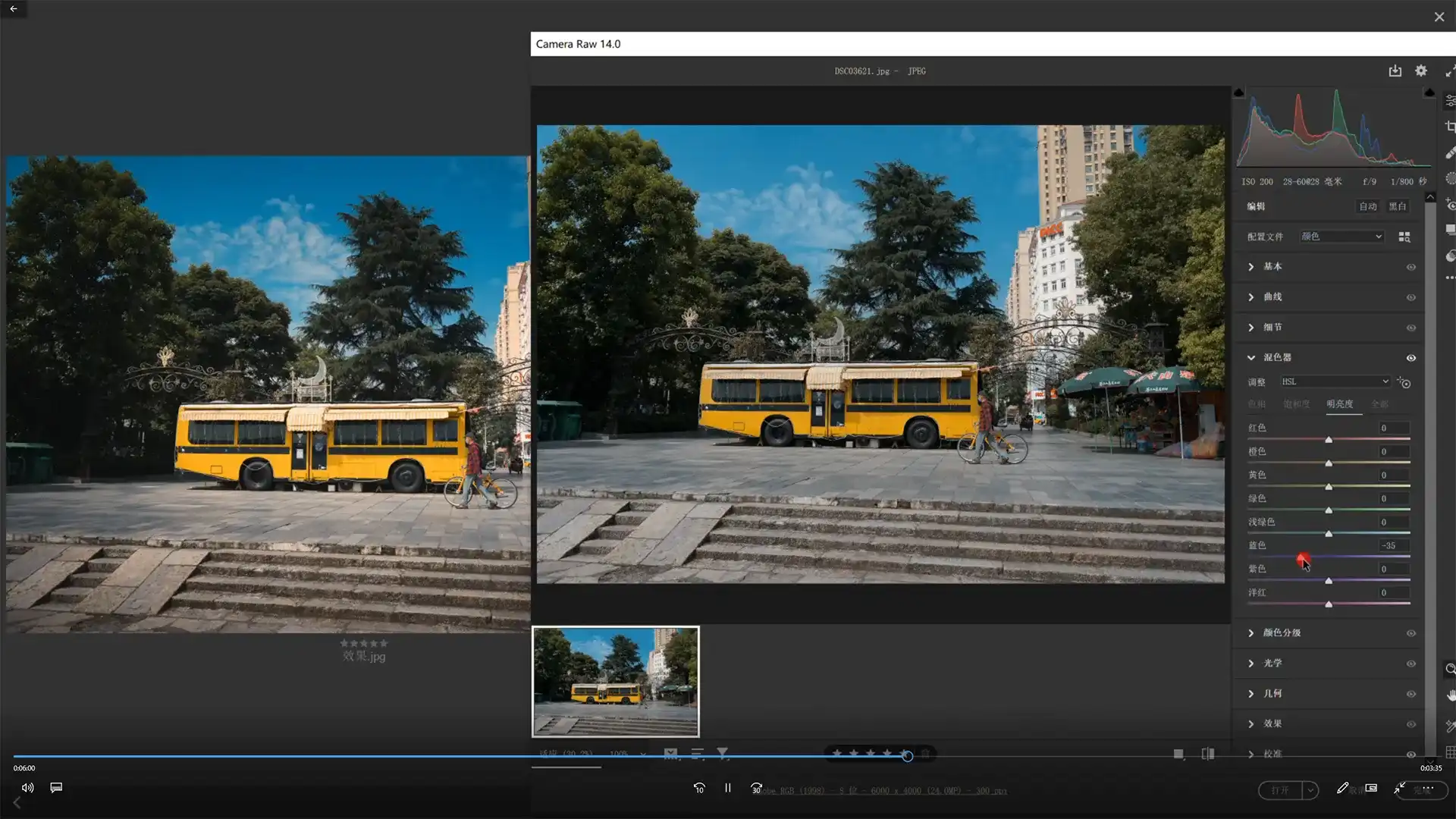Click the save image download icon
This screenshot has width=1456, height=819.
click(x=1395, y=71)
